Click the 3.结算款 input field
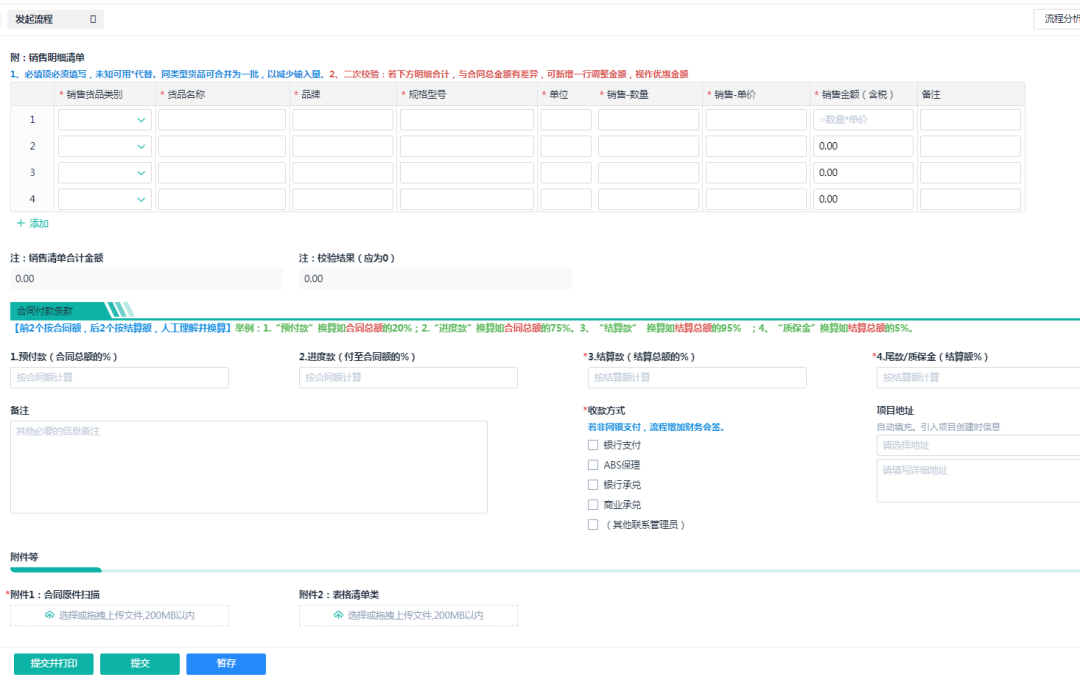This screenshot has width=1080, height=680. 697,378
